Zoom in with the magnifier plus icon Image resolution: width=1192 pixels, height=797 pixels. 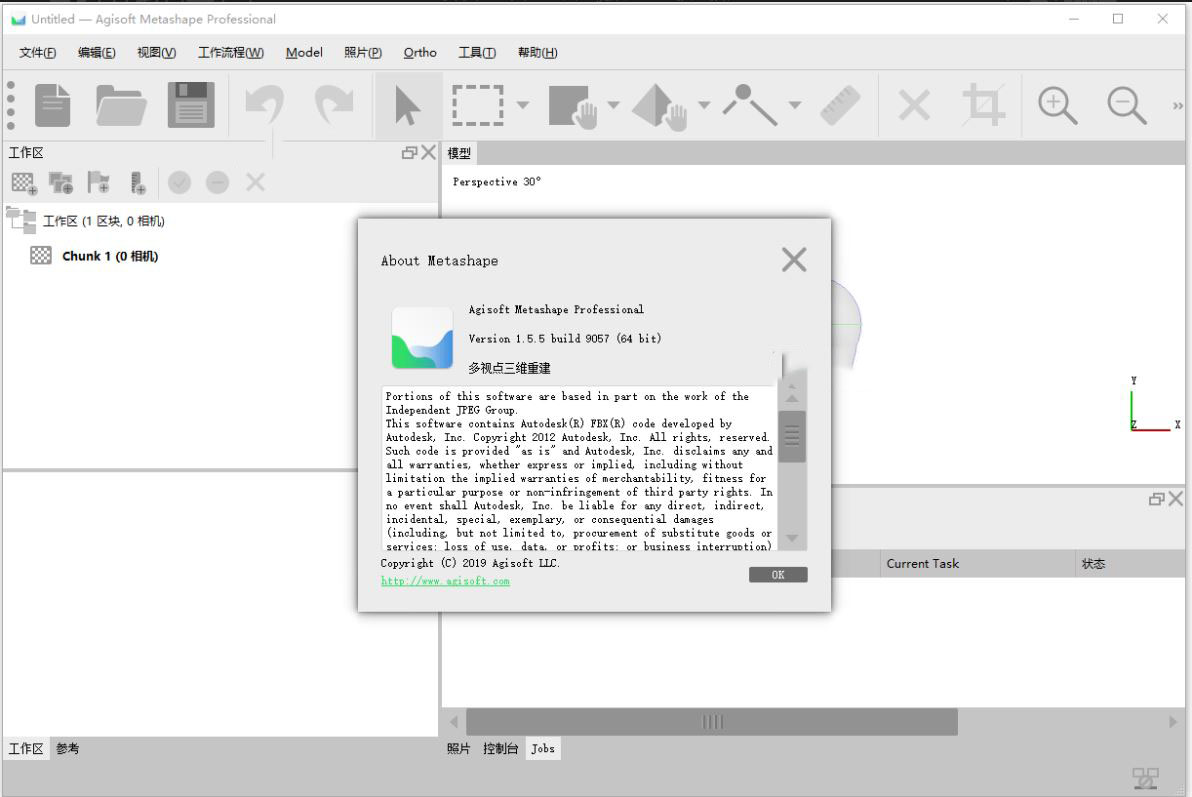pyautogui.click(x=1057, y=105)
